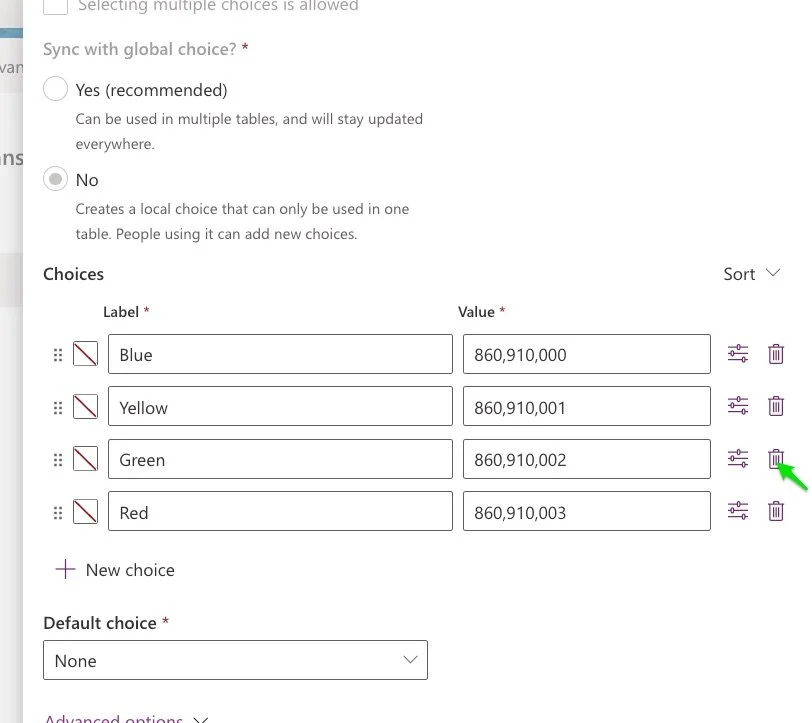Viewport: 812px width, 723px height.
Task: Grab the drag handle of Blue row
Action: coord(58,355)
